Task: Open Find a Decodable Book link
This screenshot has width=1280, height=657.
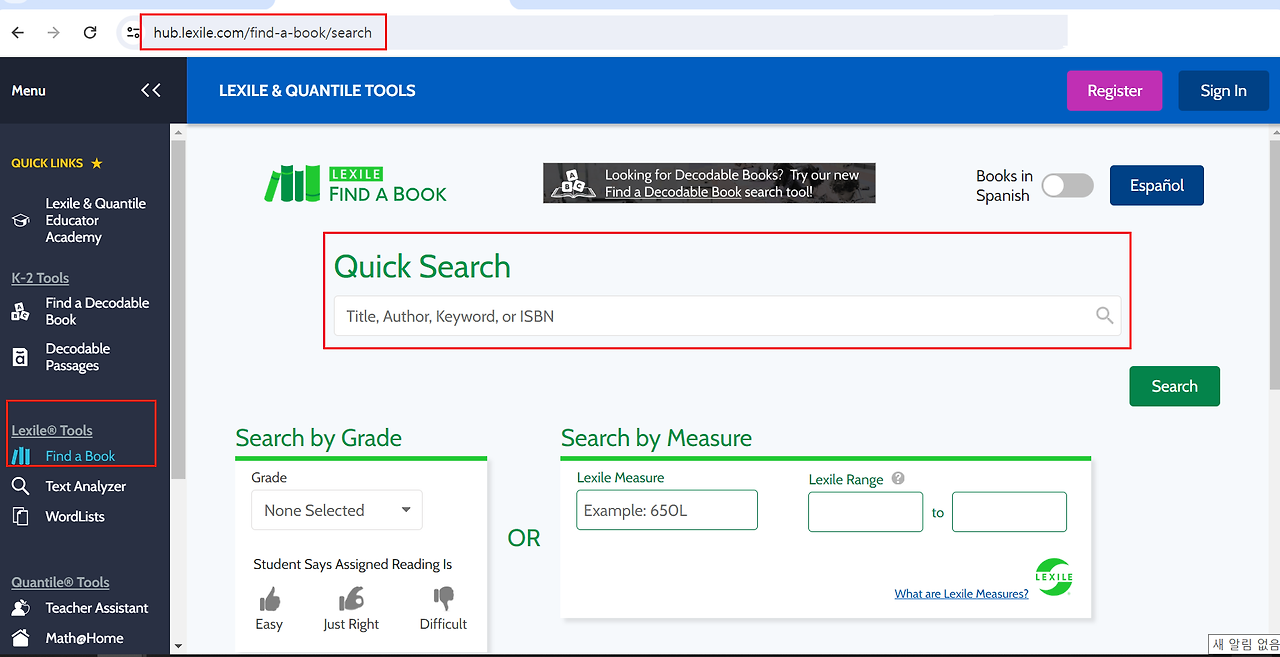Action: (x=97, y=311)
